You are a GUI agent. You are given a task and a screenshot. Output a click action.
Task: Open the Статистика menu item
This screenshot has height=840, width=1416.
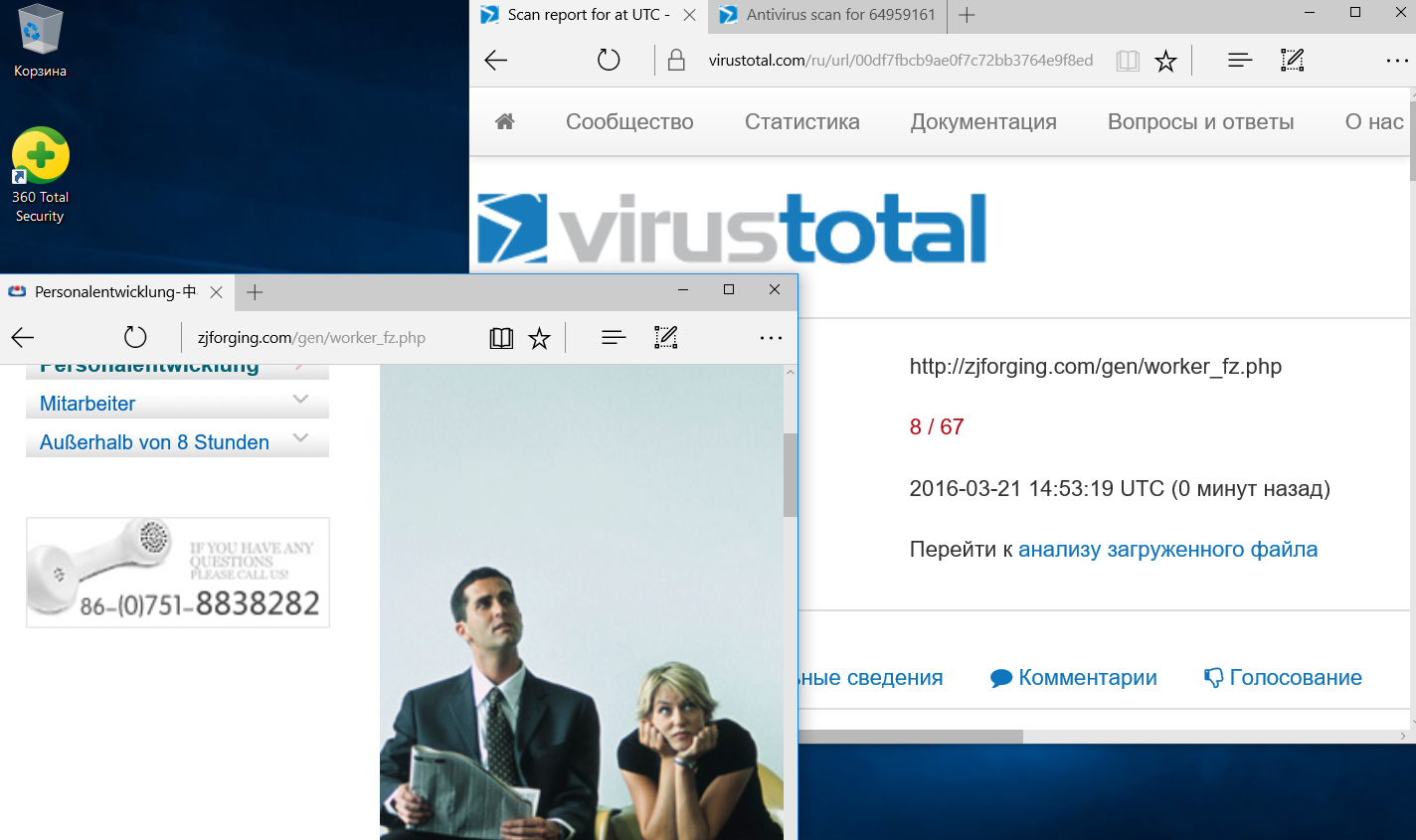pos(802,122)
